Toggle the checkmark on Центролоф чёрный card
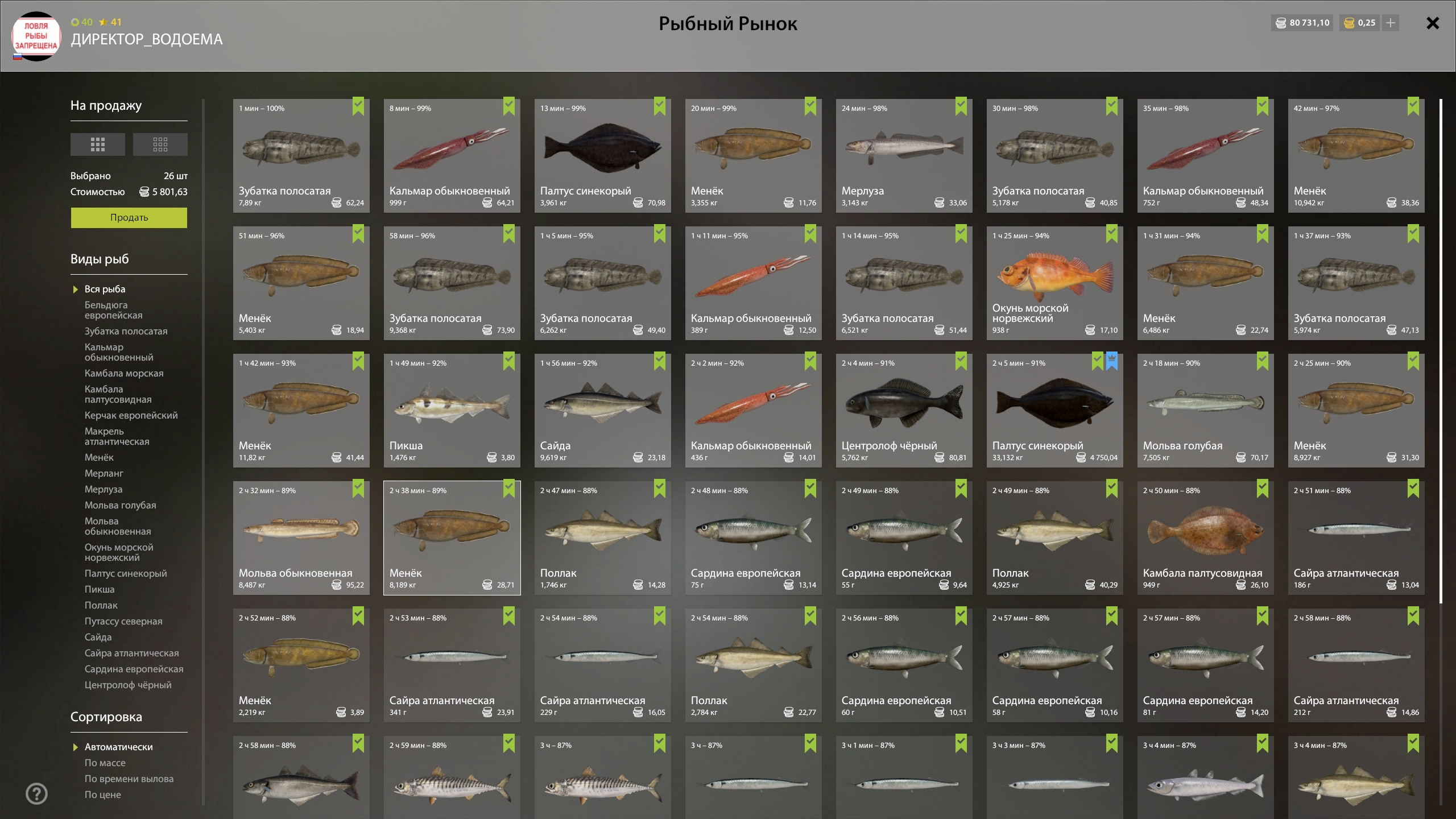The height and width of the screenshot is (819, 1456). (x=961, y=361)
